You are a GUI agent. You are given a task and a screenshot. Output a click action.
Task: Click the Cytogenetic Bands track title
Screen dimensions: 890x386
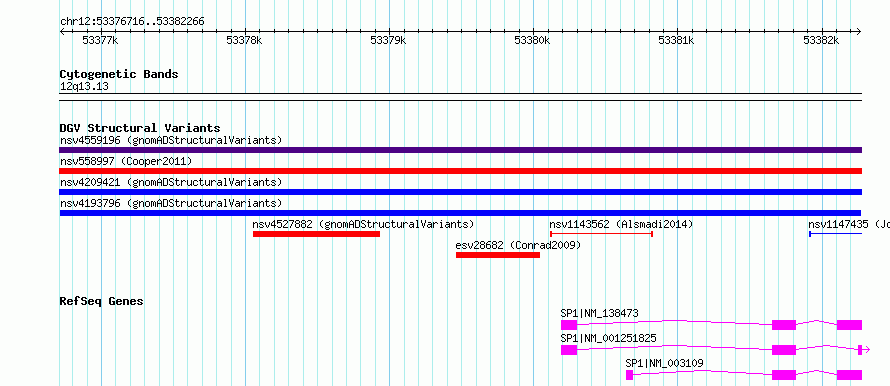pos(119,74)
